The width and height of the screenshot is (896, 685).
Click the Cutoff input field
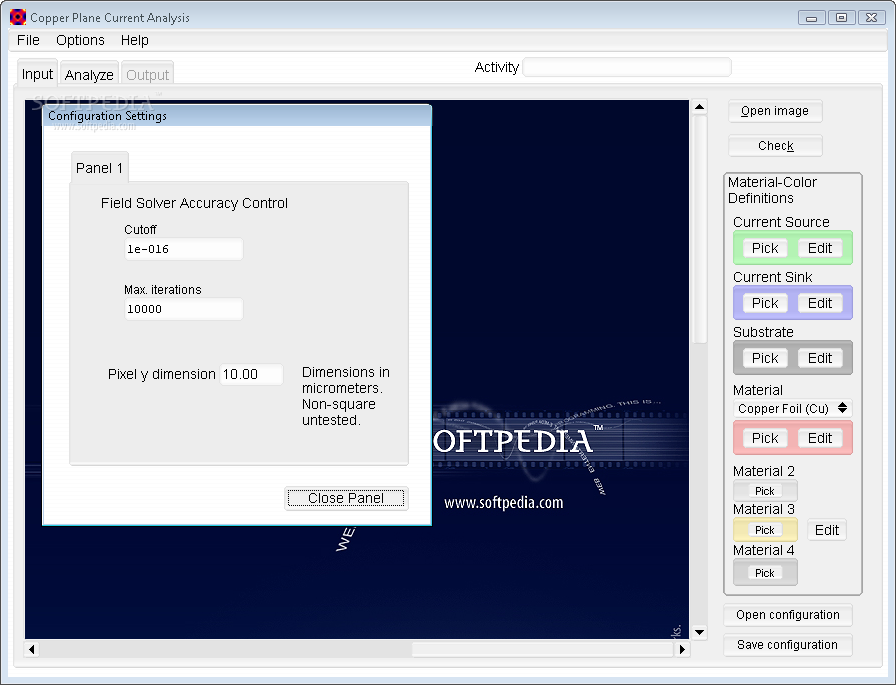pyautogui.click(x=183, y=249)
